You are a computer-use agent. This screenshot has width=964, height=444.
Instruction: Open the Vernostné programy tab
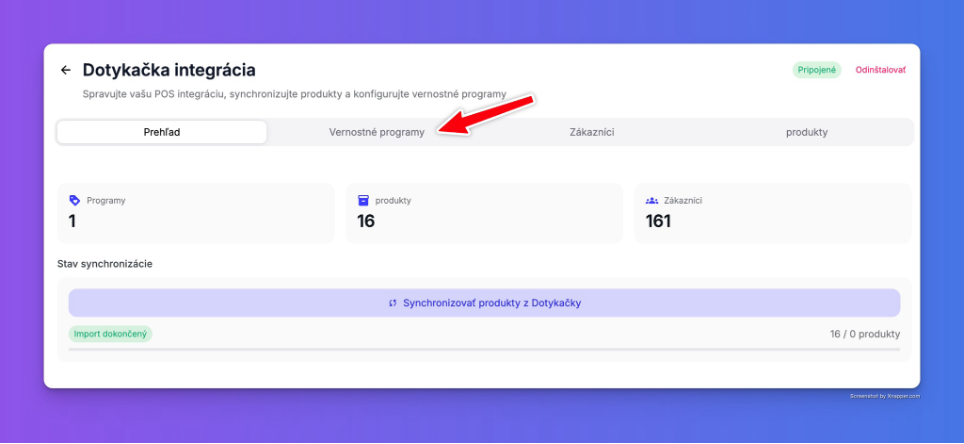[x=377, y=132]
